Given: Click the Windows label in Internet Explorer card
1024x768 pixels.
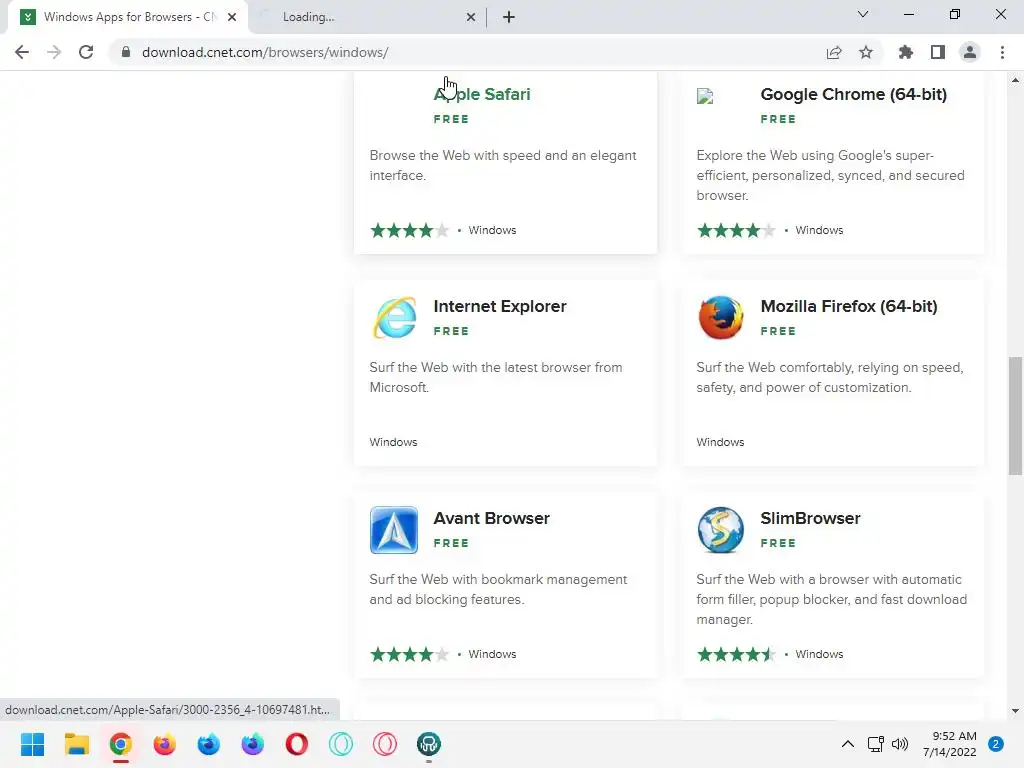Looking at the screenshot, I should pyautogui.click(x=393, y=442).
